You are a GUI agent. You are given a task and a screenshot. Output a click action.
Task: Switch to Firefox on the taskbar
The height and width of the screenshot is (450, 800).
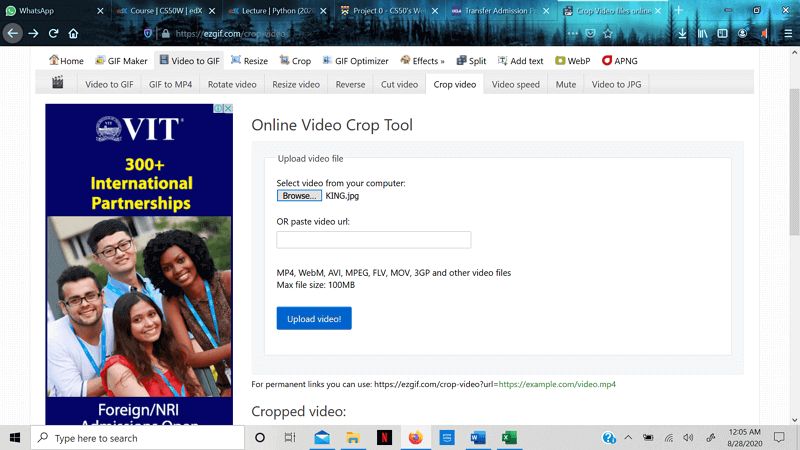415,438
